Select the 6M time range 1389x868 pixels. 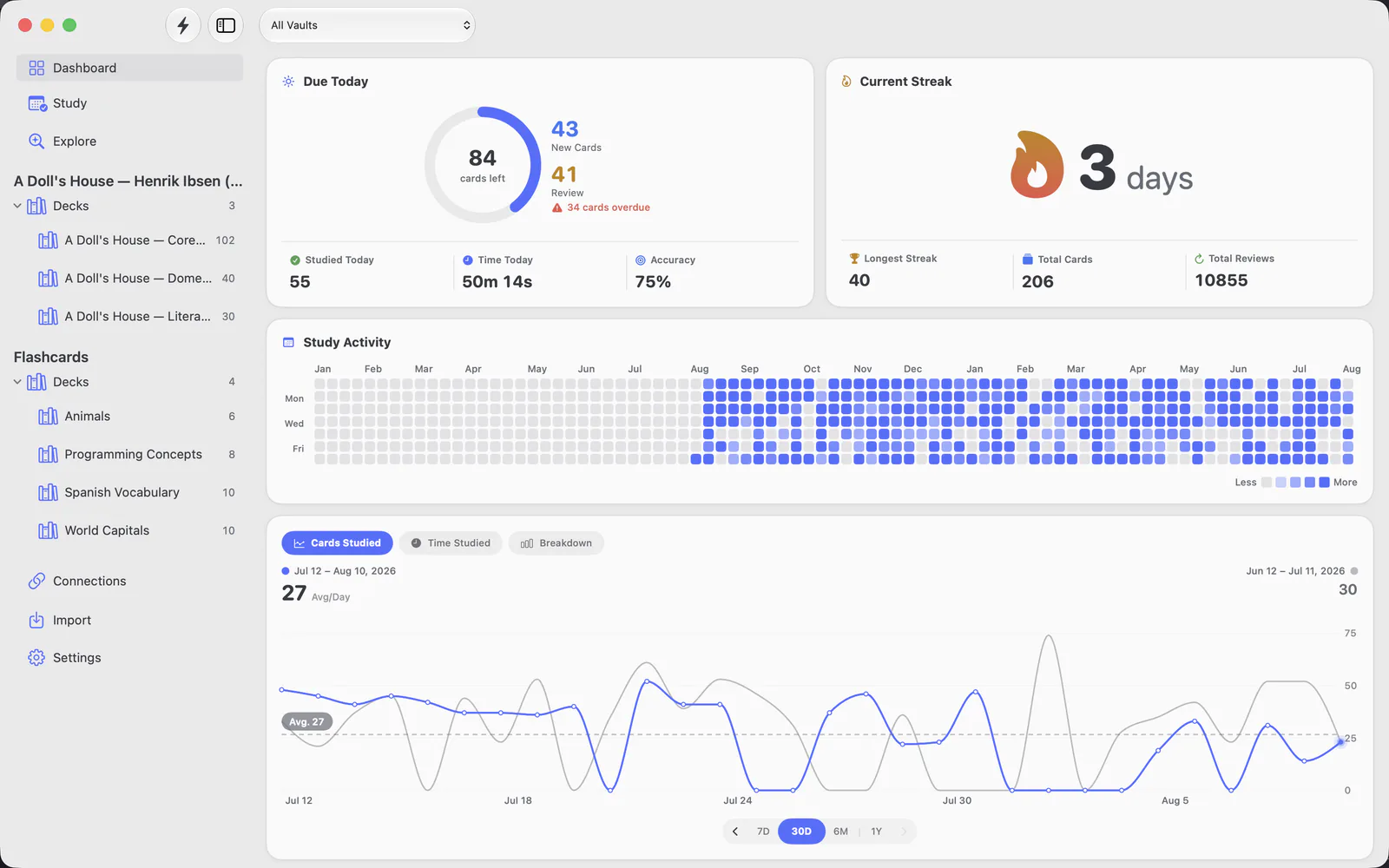coord(840,832)
